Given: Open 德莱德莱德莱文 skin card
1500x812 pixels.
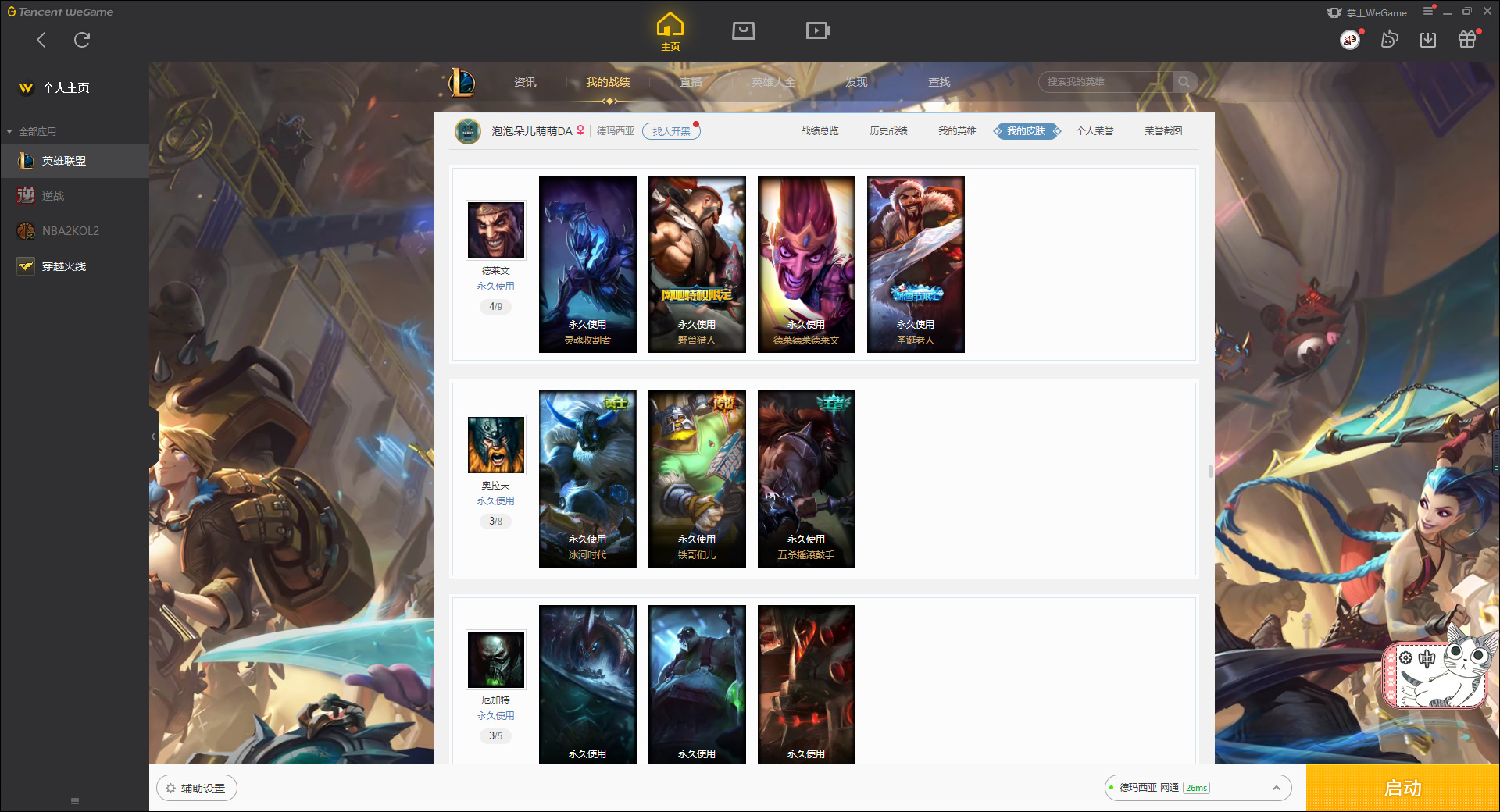Looking at the screenshot, I should 806,264.
